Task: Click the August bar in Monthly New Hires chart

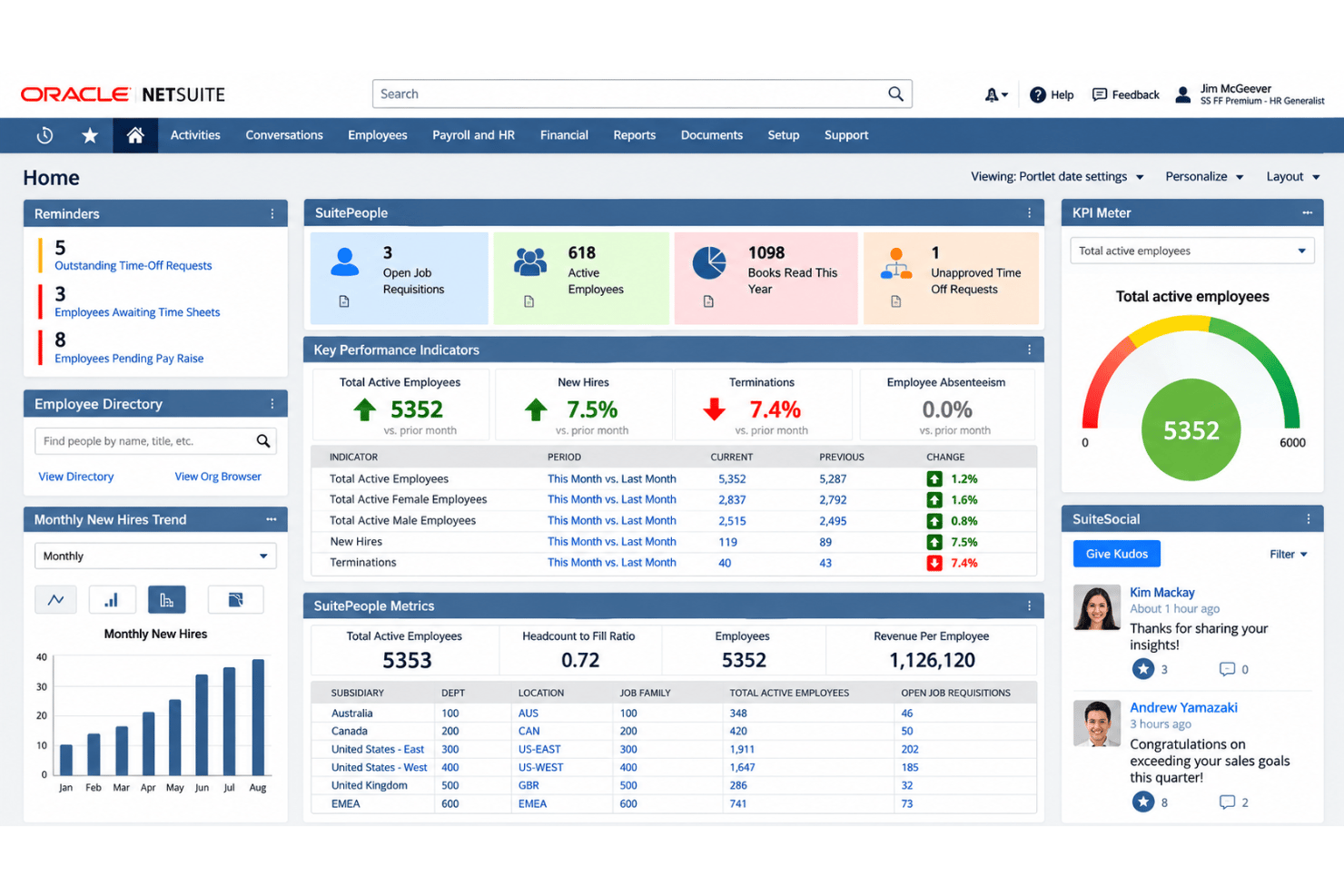Action: tap(258, 716)
